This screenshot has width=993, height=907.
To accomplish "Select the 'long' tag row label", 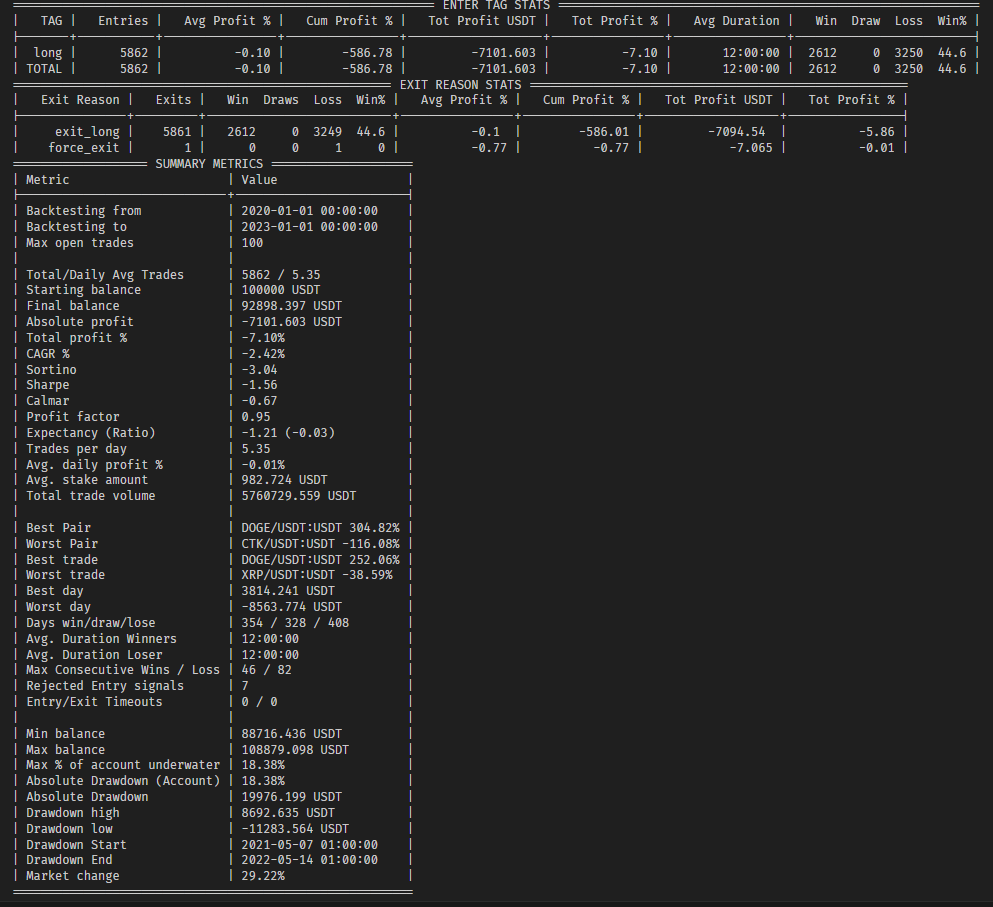I will point(47,53).
